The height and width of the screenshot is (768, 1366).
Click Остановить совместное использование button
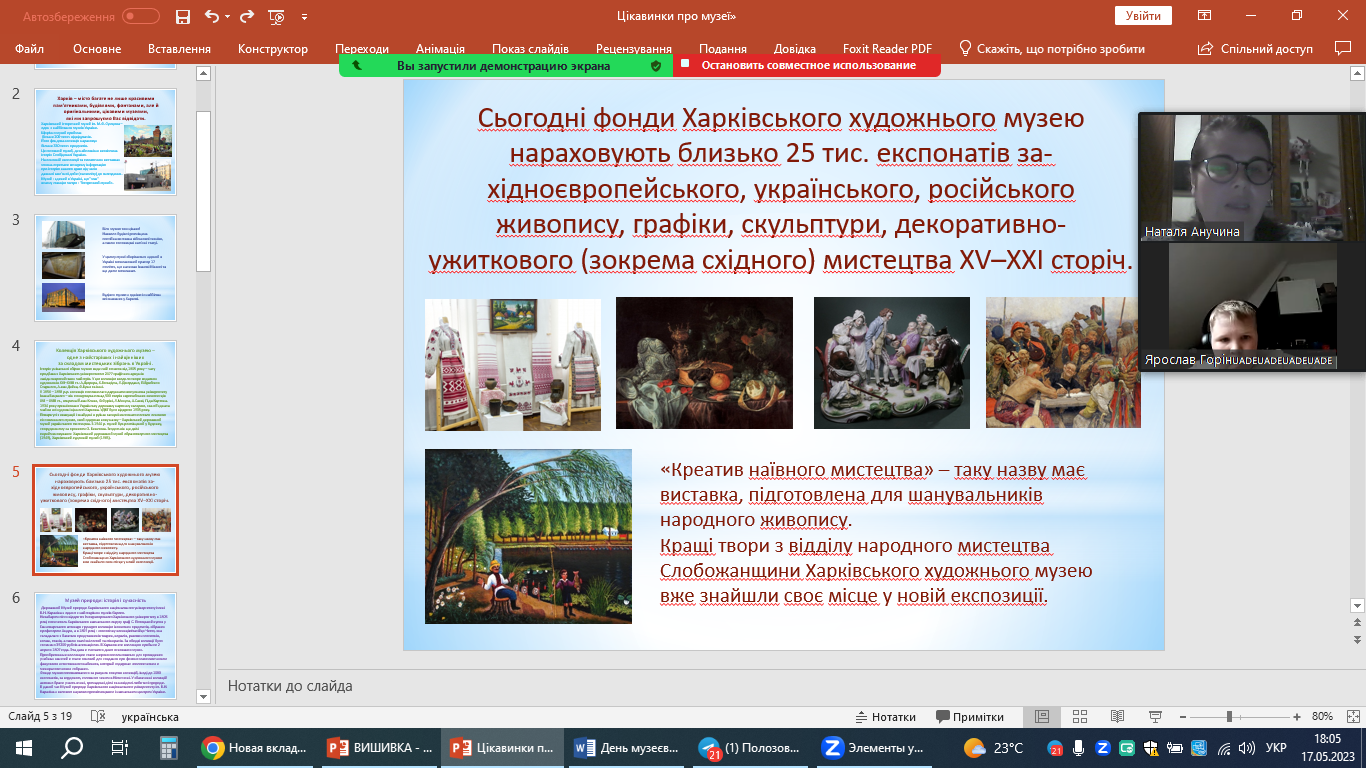807,65
